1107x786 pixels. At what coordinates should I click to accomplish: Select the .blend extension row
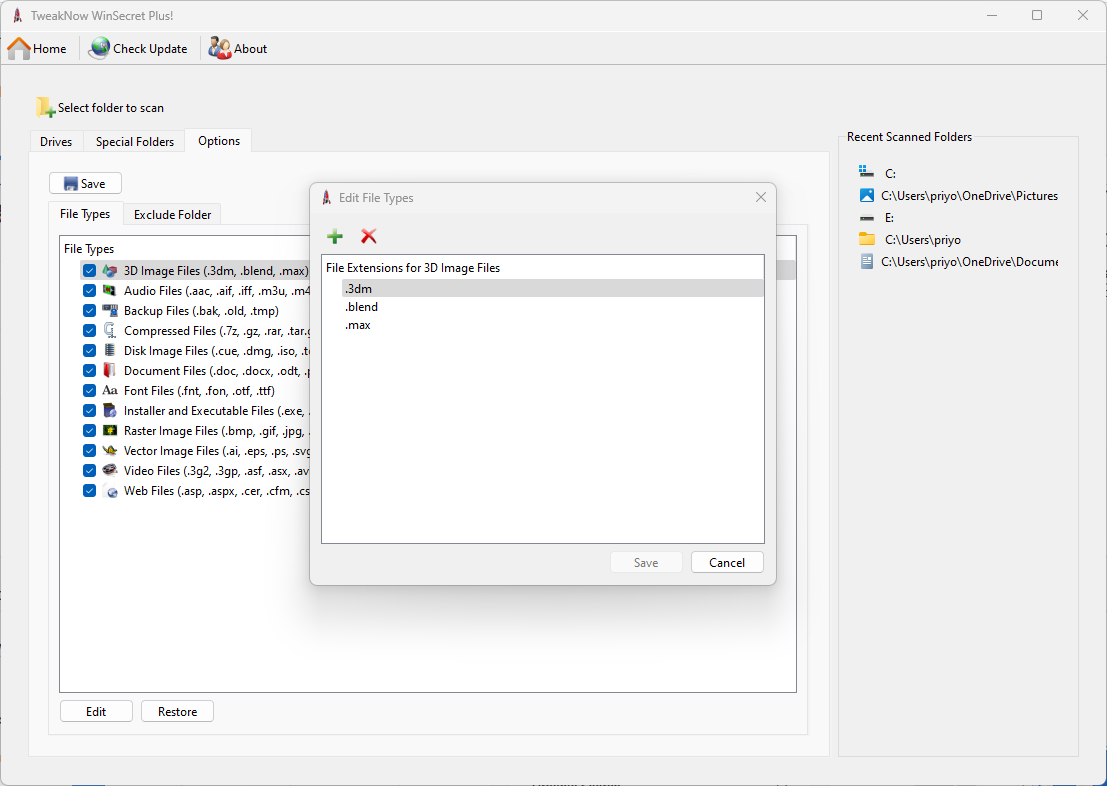click(x=552, y=306)
